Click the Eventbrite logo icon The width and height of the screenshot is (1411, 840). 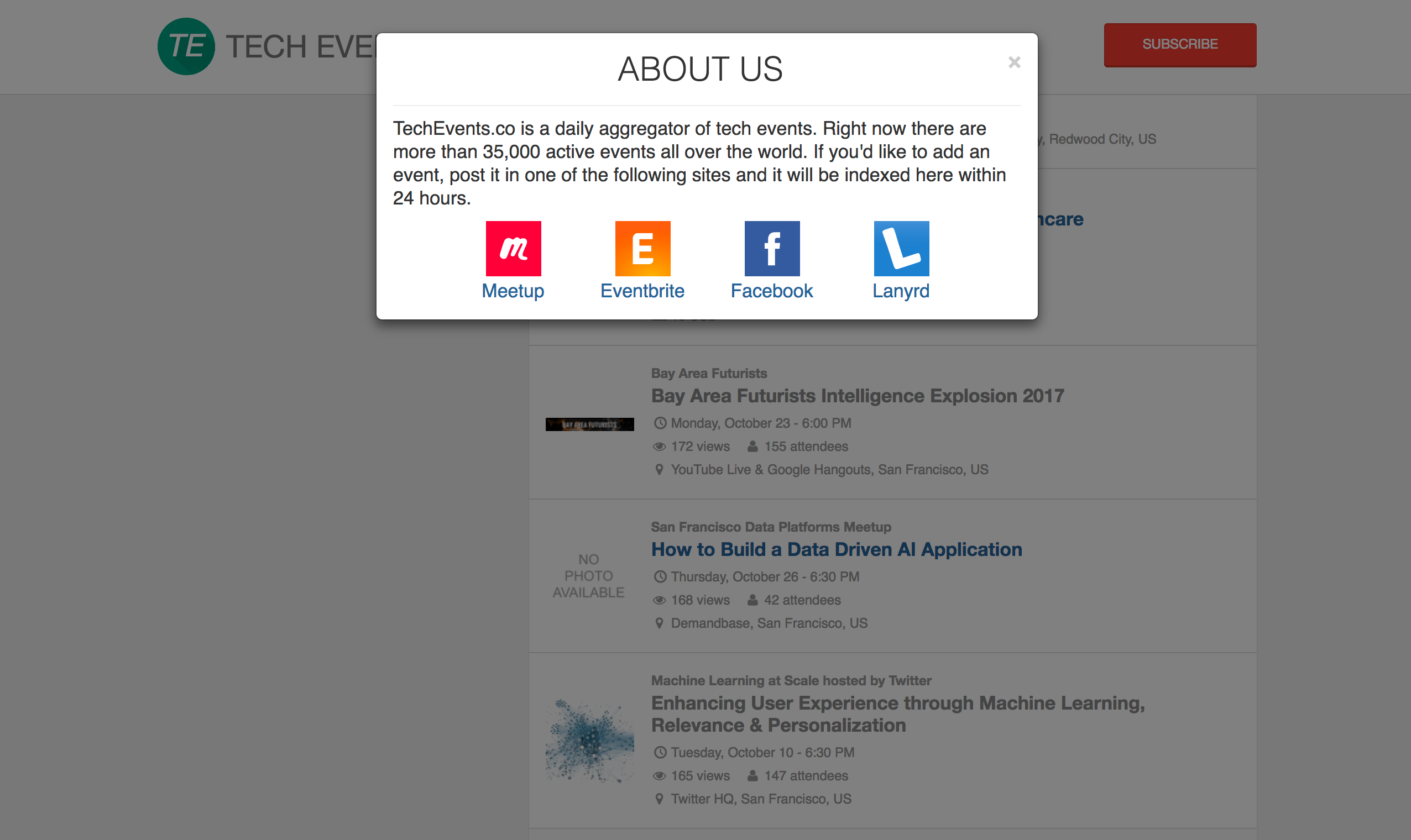(x=642, y=249)
